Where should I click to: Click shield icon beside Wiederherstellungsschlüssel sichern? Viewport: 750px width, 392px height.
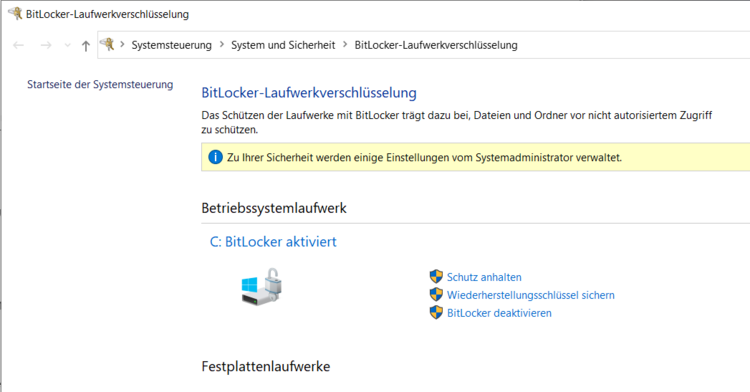[x=436, y=294]
